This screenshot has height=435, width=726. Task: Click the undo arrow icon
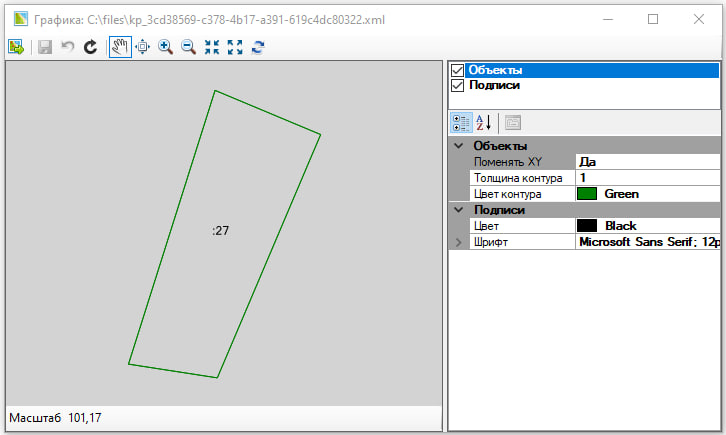click(68, 47)
